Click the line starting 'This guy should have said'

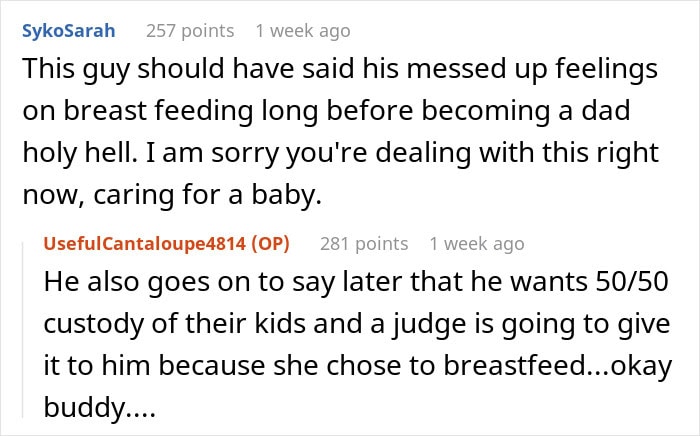point(340,70)
